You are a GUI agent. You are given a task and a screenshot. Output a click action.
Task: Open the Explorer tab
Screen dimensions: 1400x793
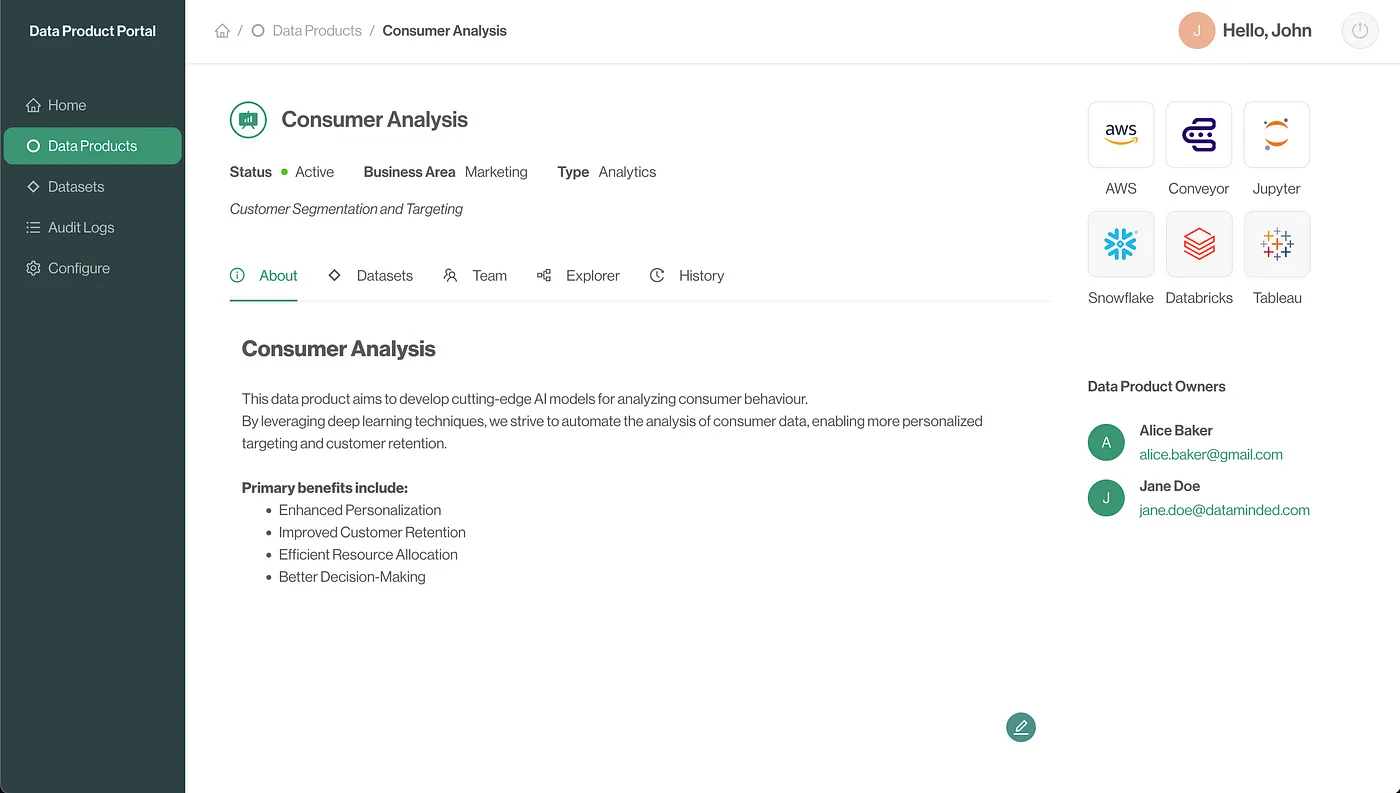(579, 276)
